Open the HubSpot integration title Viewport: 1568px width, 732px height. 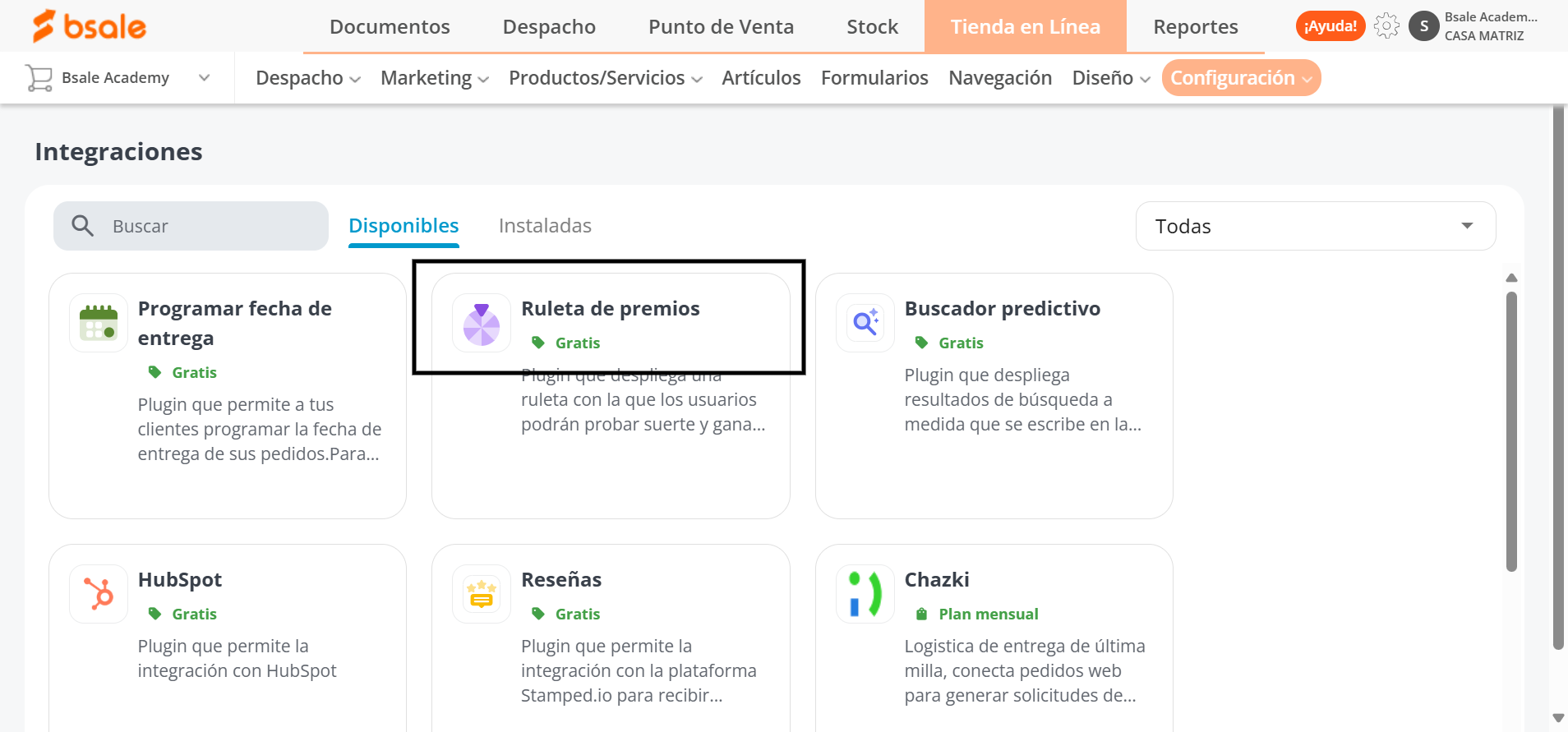pyautogui.click(x=180, y=580)
